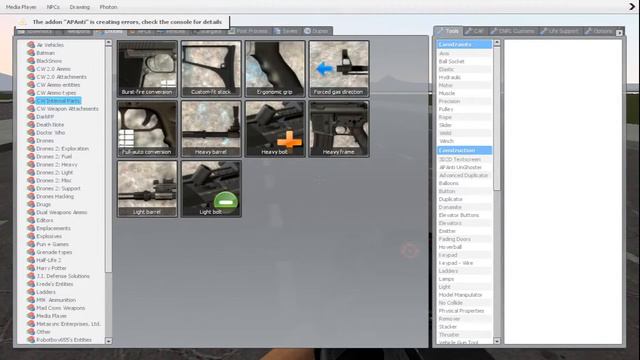Click the Other category icon

[x=31, y=332]
